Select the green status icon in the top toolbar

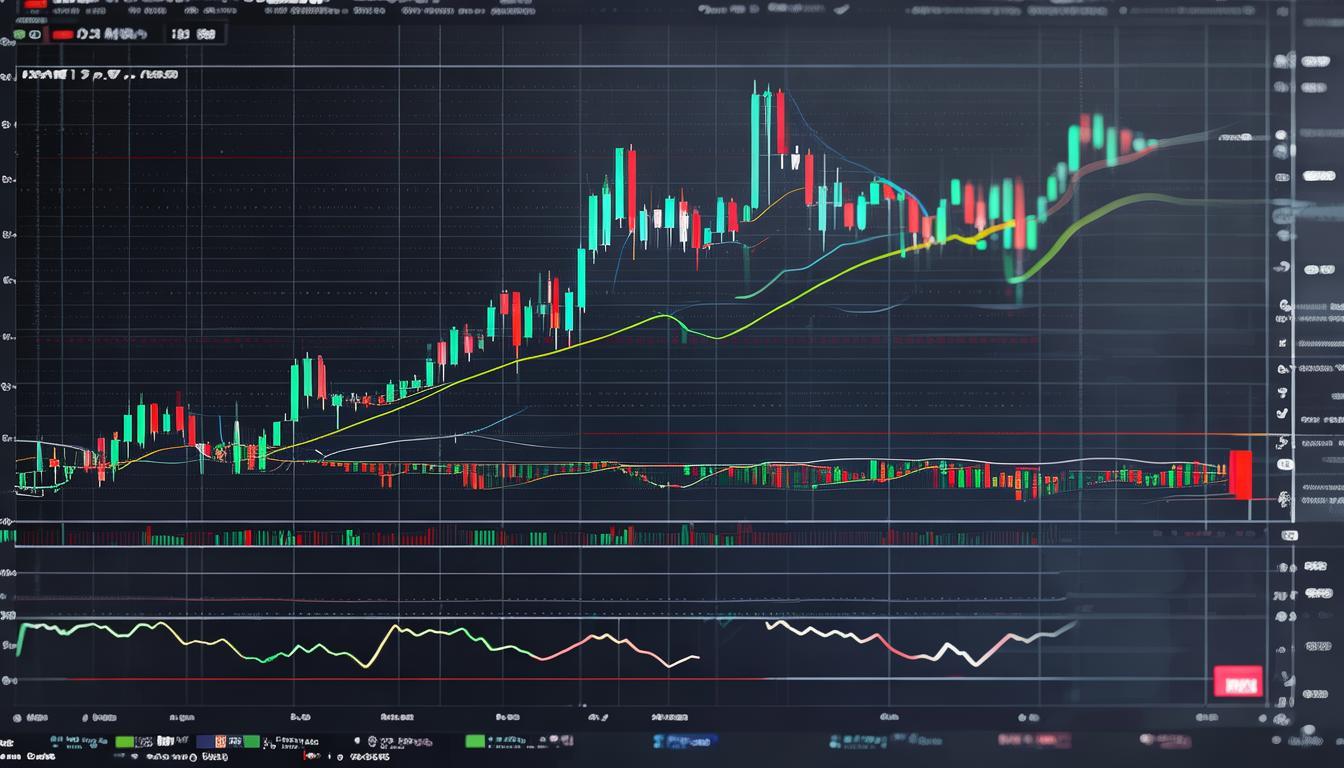(x=20, y=35)
